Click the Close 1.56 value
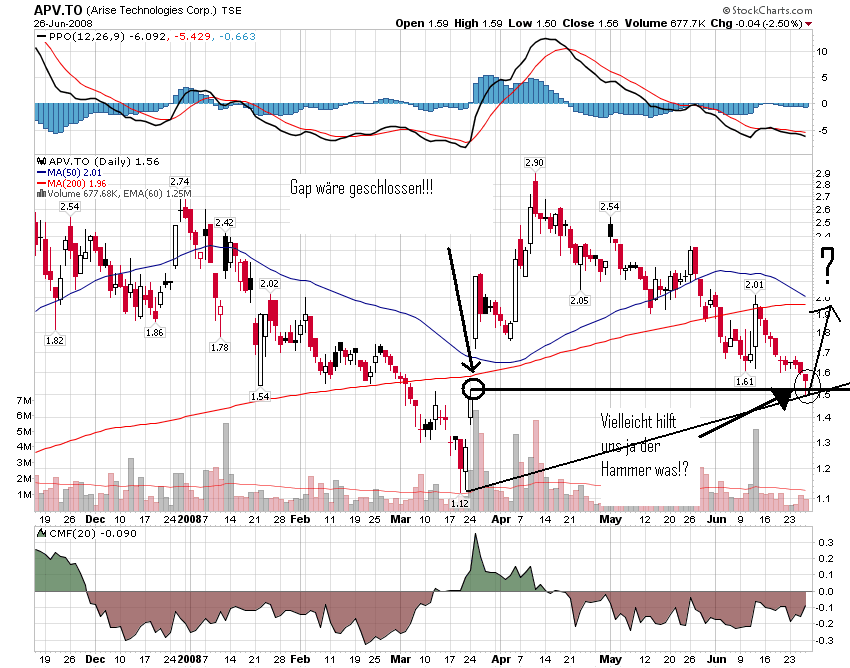 point(590,23)
